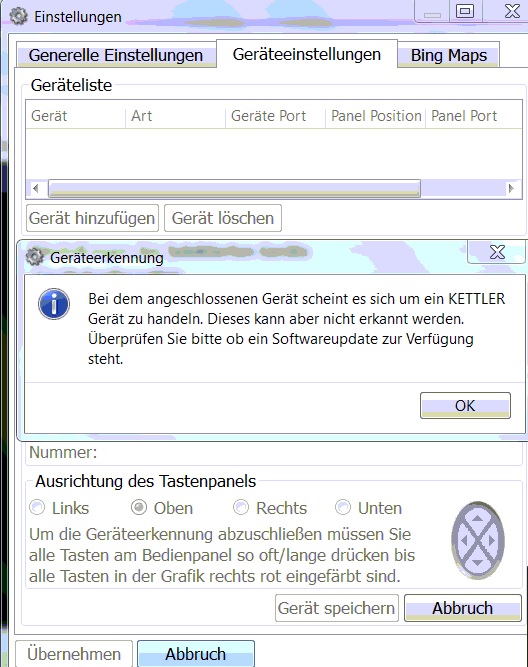Maximize the Einstellungen window
The width and height of the screenshot is (528, 667).
[465, 11]
